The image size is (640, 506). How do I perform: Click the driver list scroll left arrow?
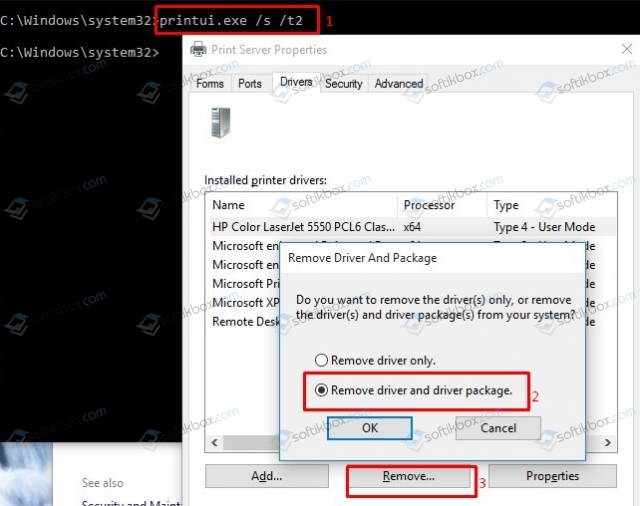tap(215, 442)
